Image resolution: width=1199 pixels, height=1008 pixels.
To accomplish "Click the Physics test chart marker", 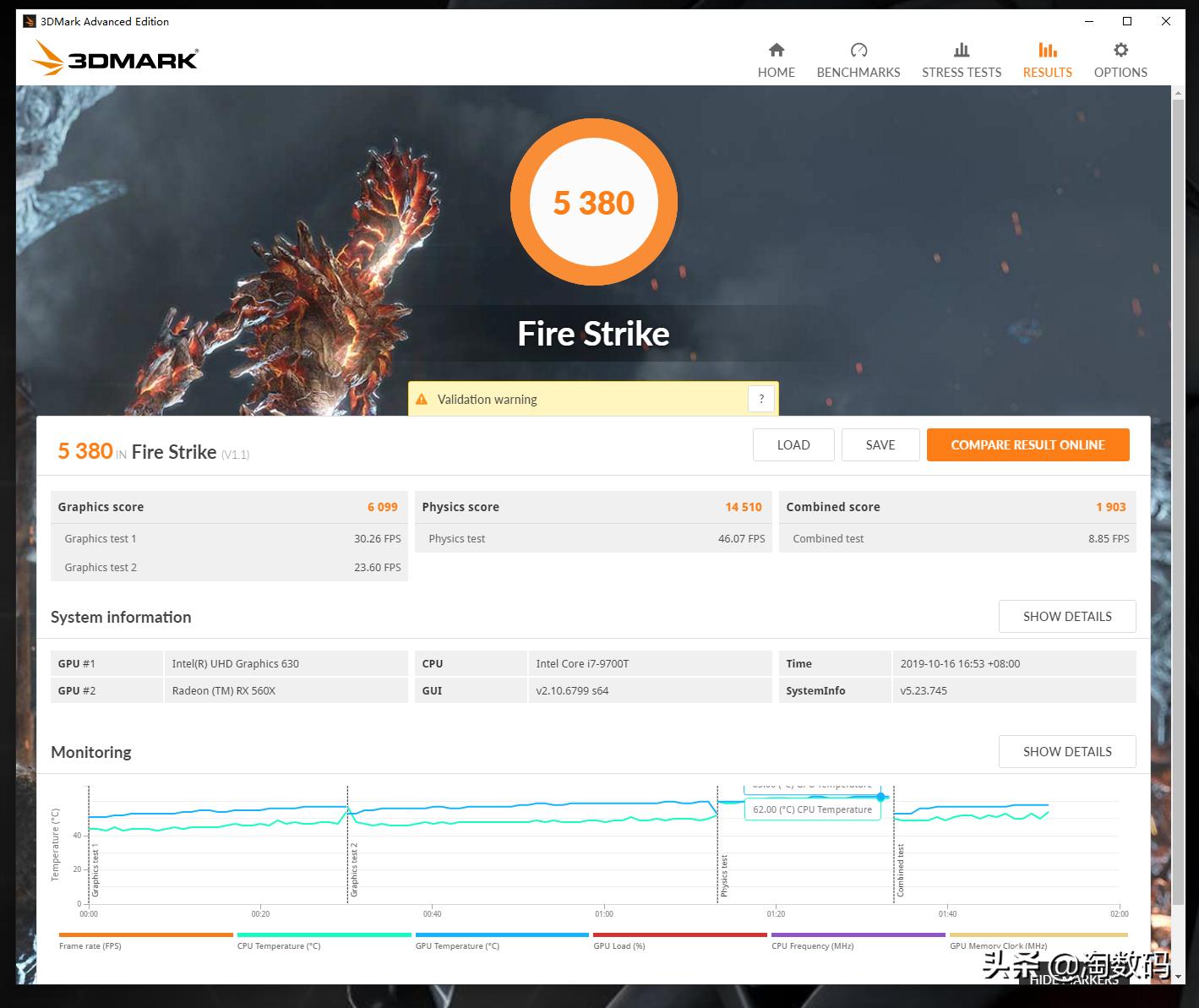I will coord(724,875).
